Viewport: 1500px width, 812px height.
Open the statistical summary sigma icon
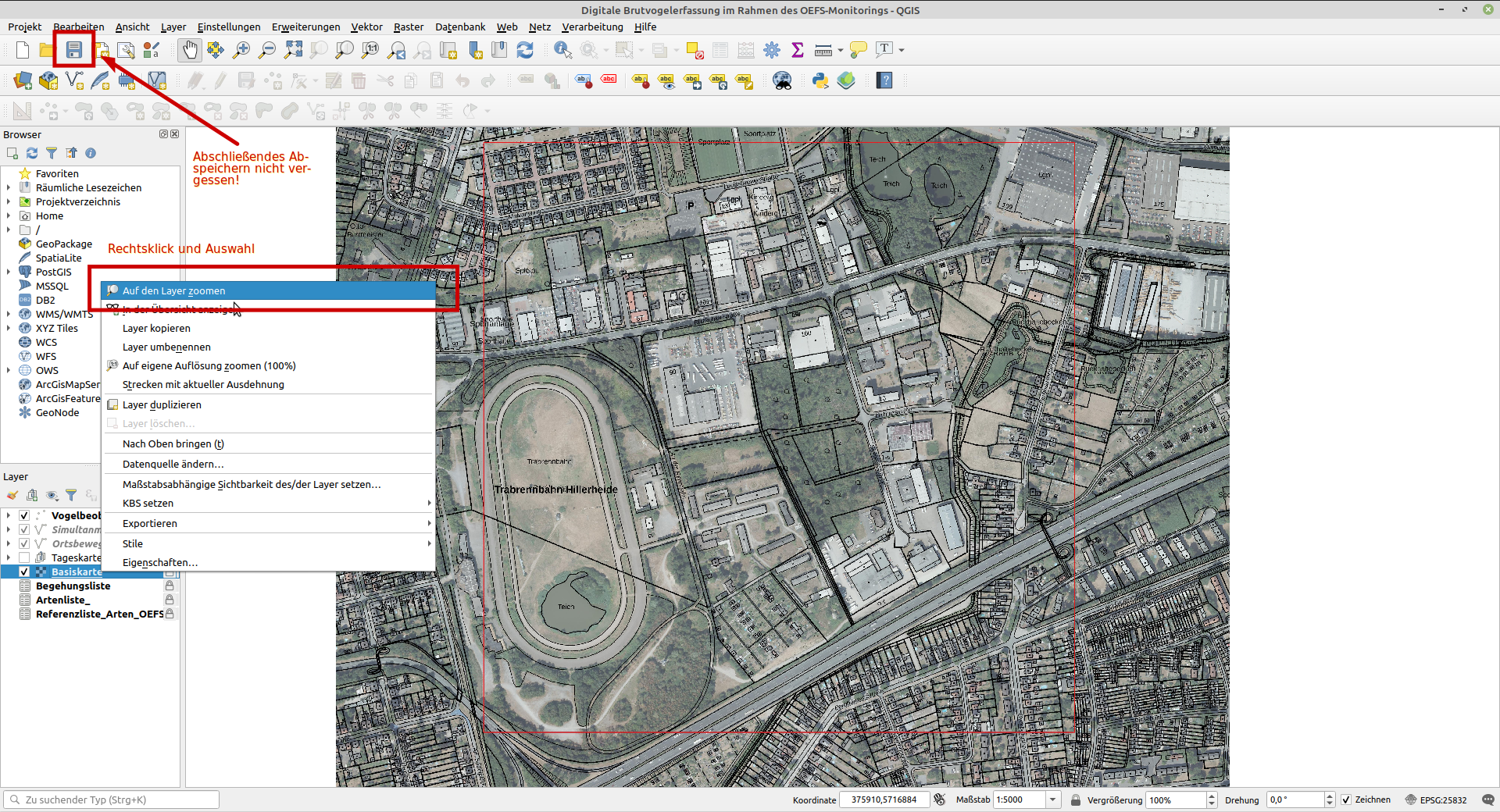(x=798, y=50)
